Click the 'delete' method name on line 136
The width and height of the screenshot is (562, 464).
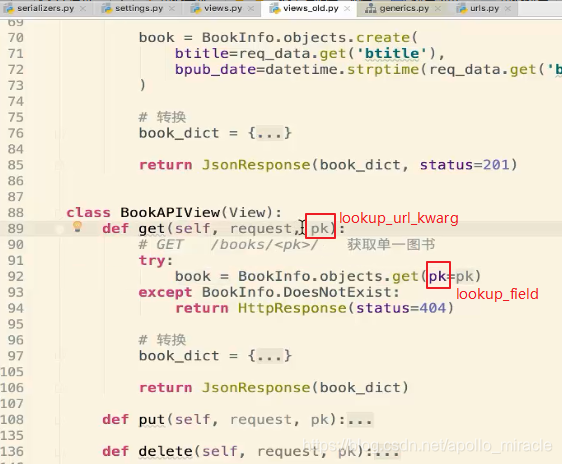pyautogui.click(x=166, y=451)
